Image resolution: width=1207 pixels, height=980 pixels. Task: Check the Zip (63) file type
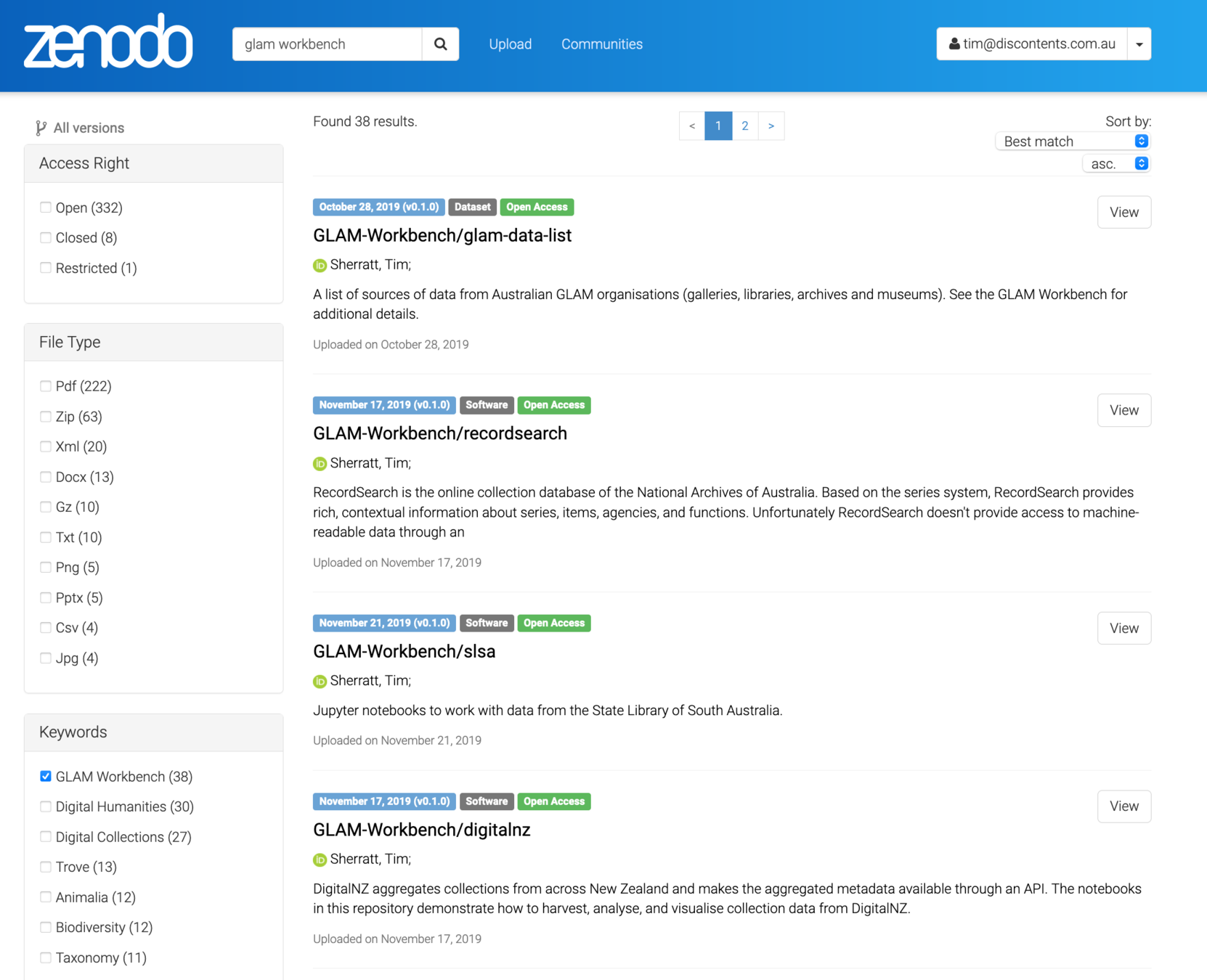click(46, 417)
